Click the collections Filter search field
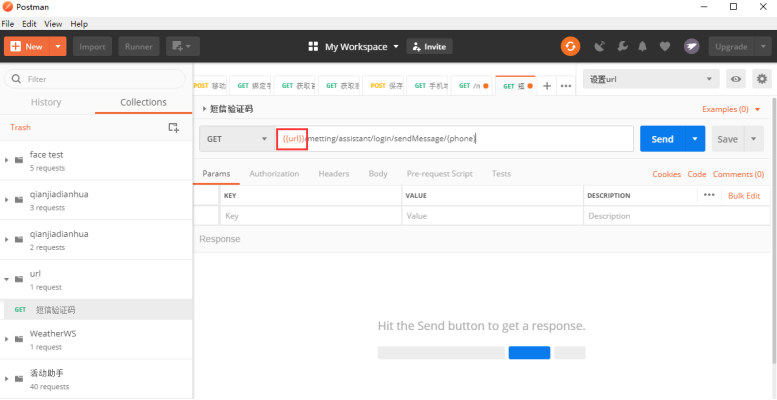The image size is (777, 400). point(95,79)
